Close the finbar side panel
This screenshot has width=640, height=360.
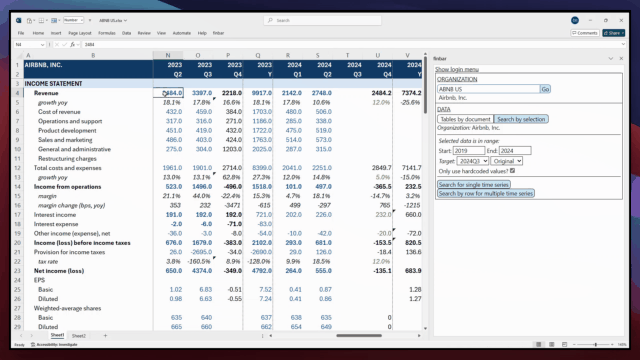621,59
